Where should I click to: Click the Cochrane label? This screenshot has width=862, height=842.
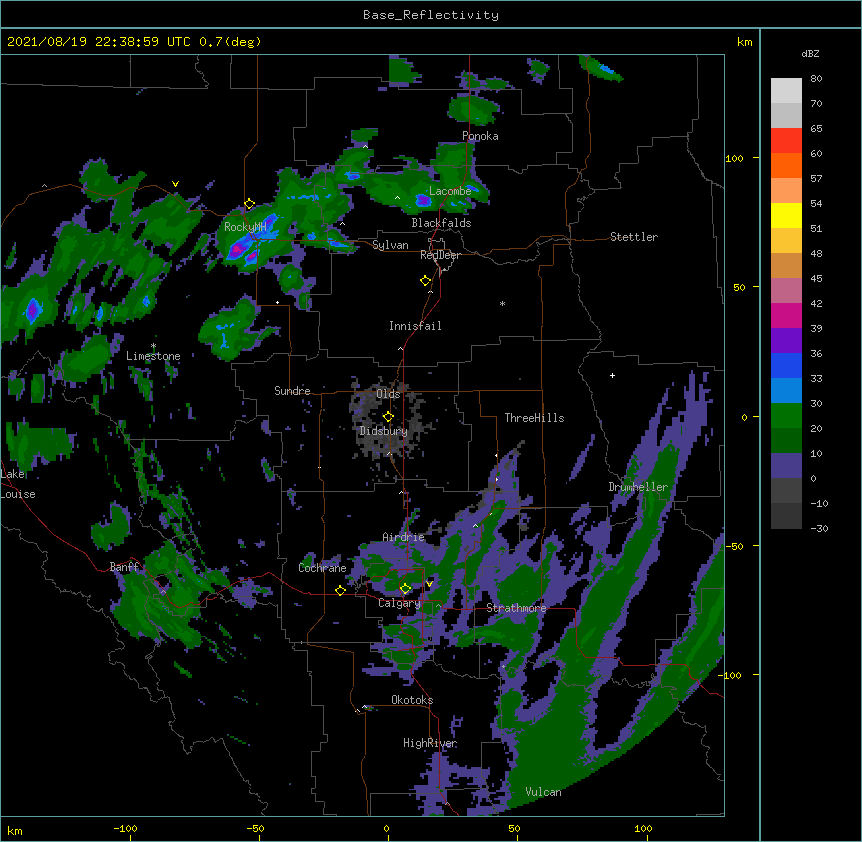point(322,568)
